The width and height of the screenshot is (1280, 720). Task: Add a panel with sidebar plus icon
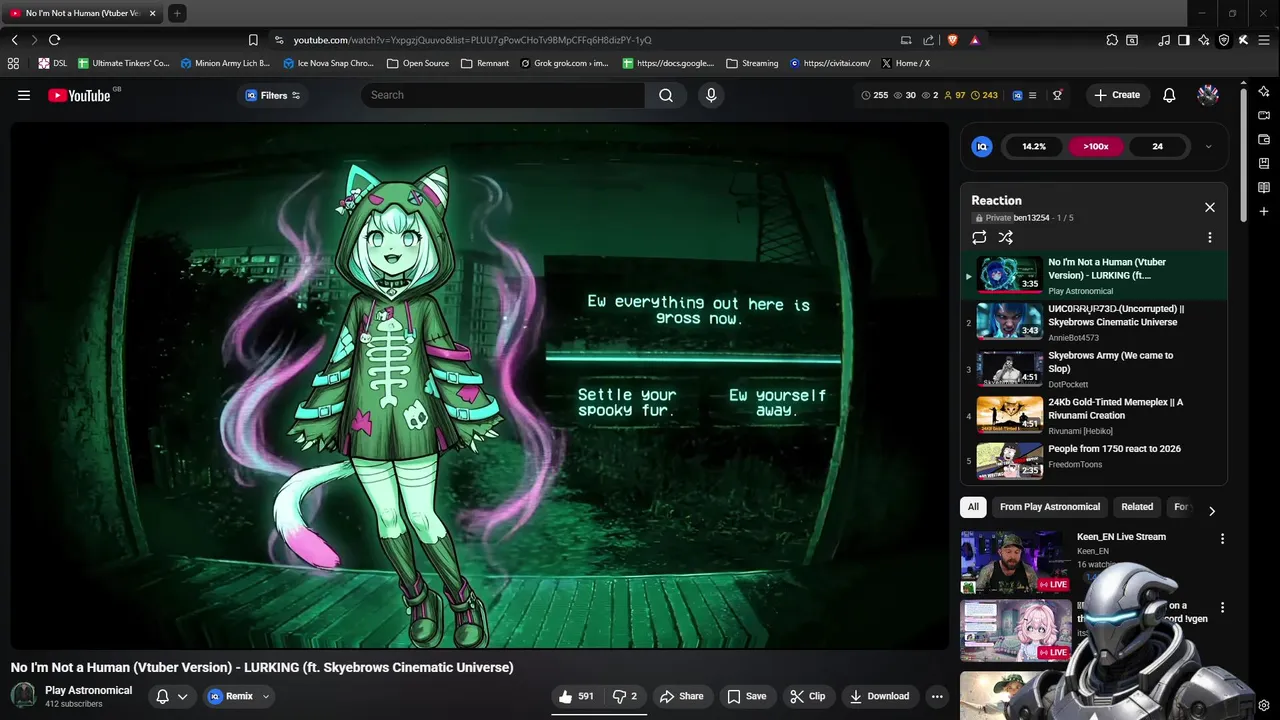point(1264,211)
